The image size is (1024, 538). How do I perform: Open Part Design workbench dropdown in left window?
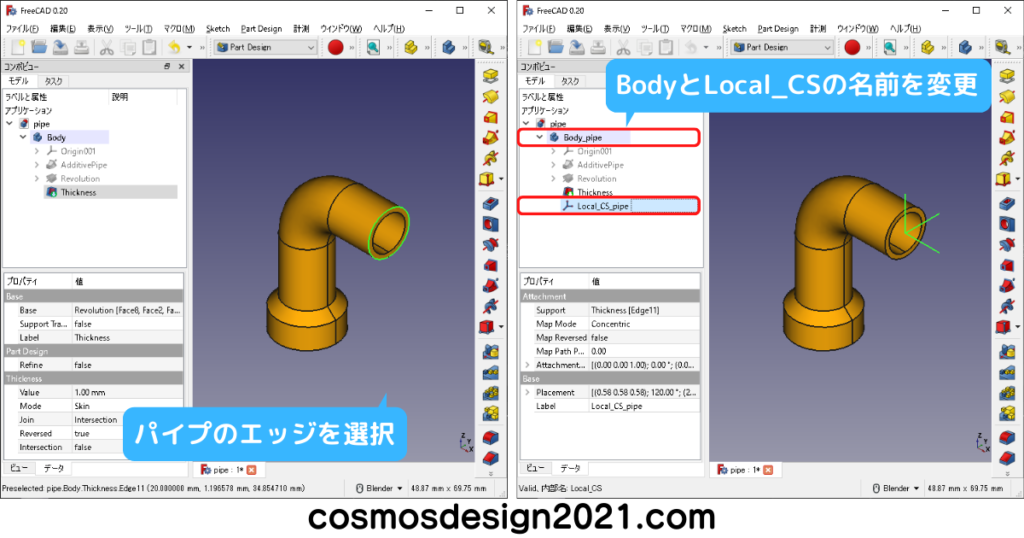click(266, 47)
